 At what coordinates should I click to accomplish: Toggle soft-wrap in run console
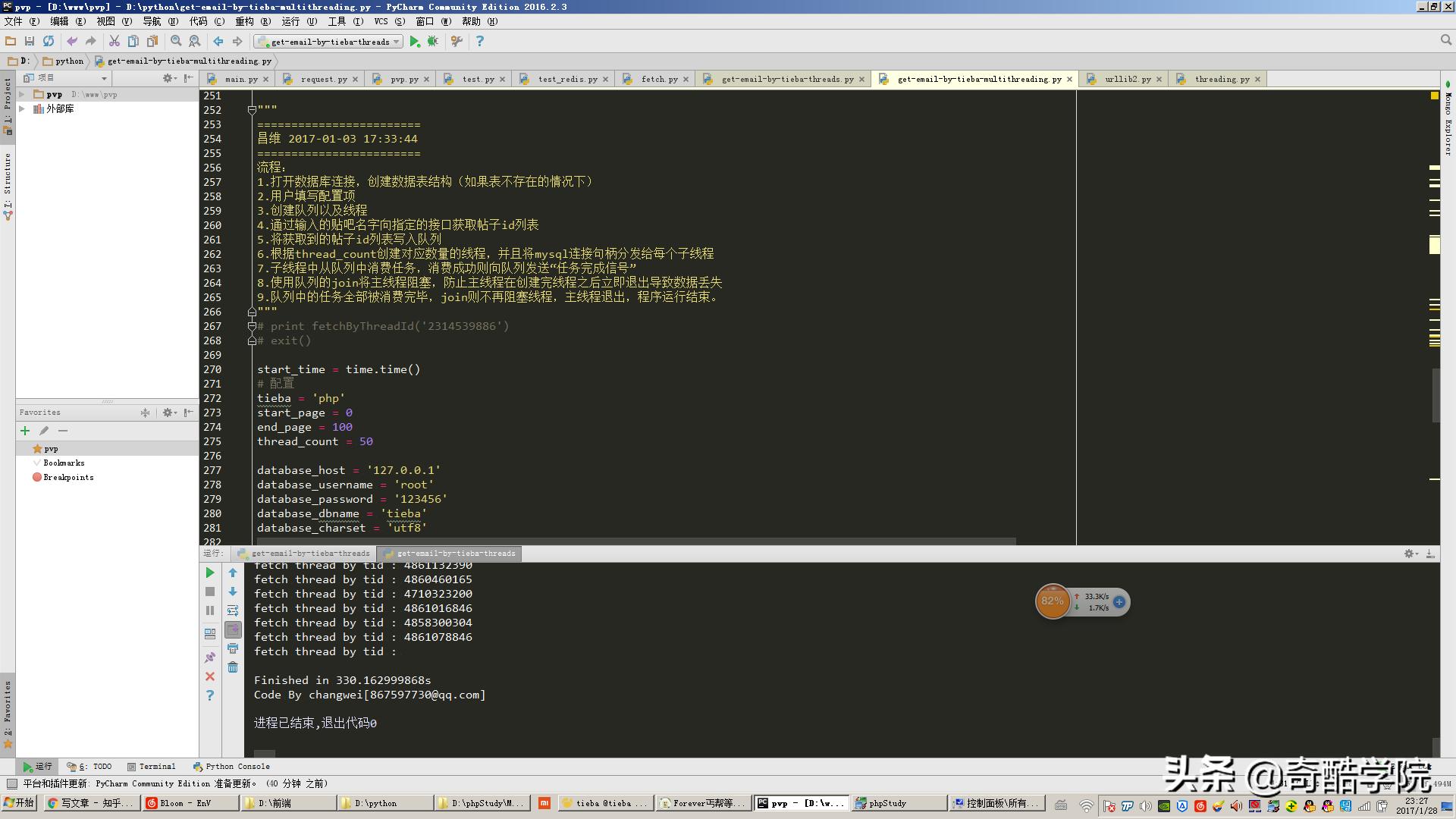coord(233,611)
